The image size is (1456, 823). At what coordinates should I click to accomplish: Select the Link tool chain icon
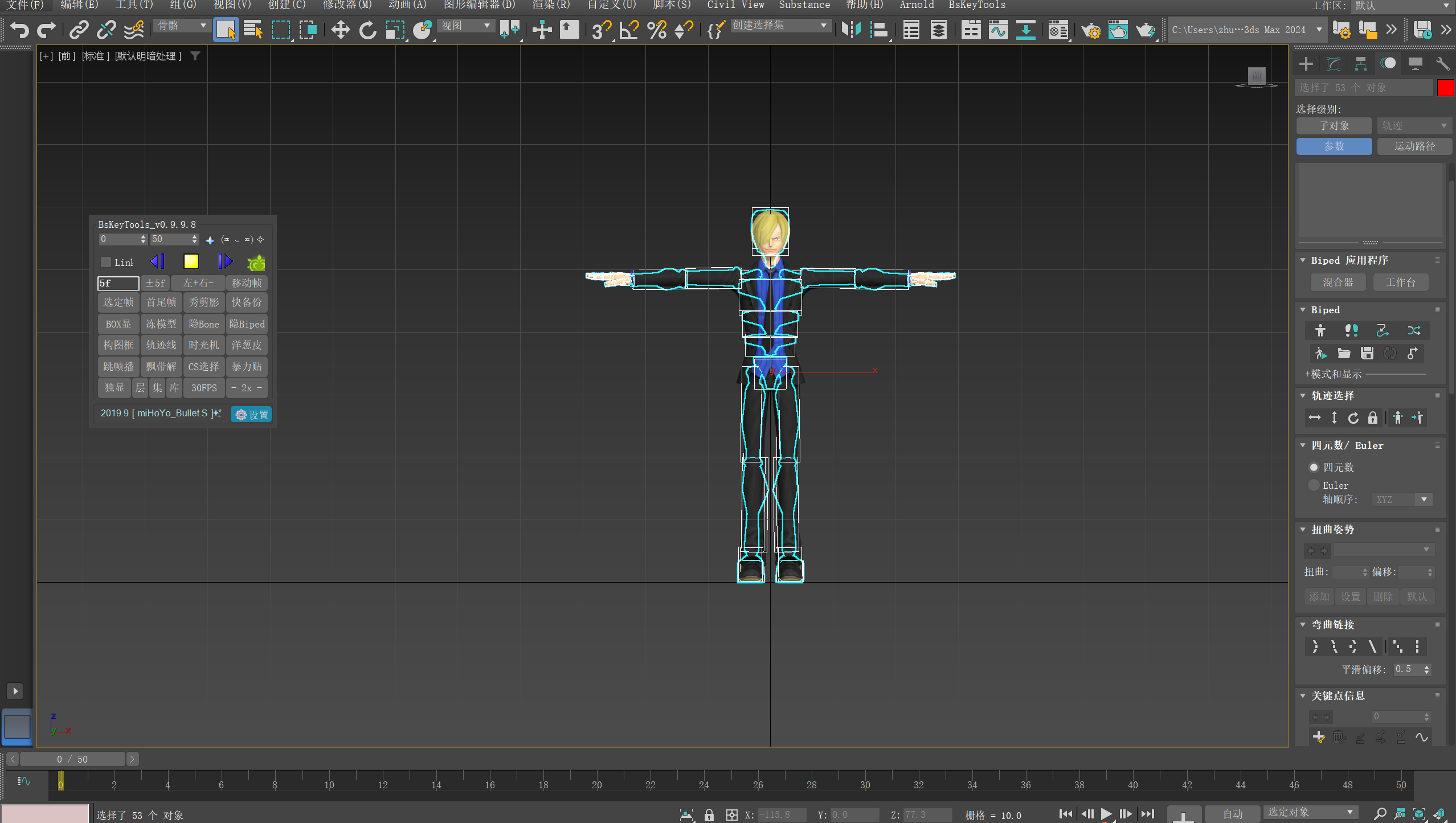coord(79,29)
